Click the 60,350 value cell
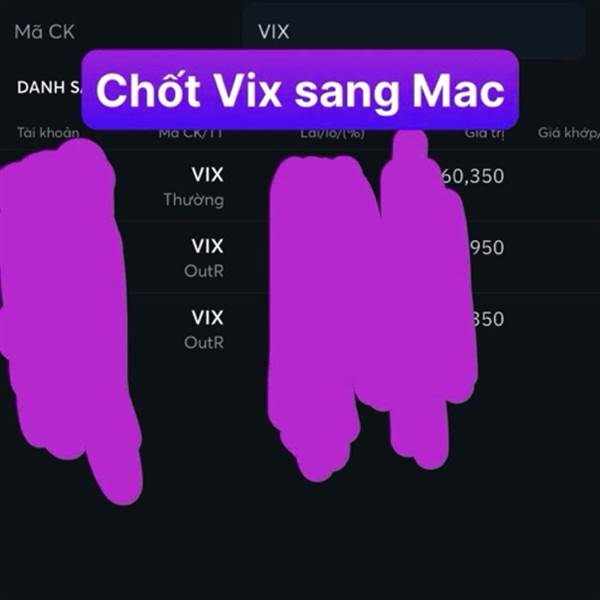The width and height of the screenshot is (600, 600). tap(472, 176)
